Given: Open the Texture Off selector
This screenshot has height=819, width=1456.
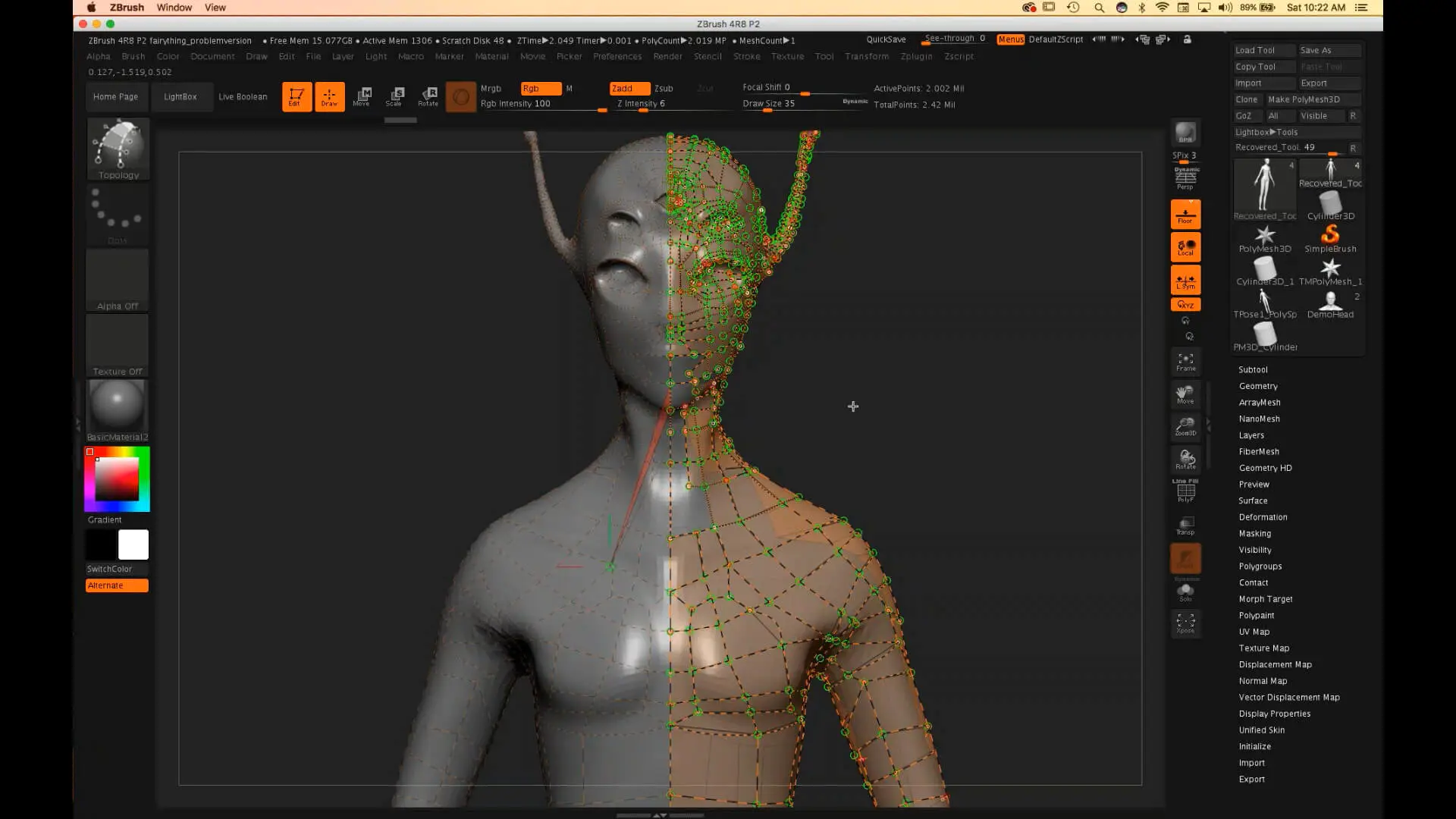Looking at the screenshot, I should (118, 345).
